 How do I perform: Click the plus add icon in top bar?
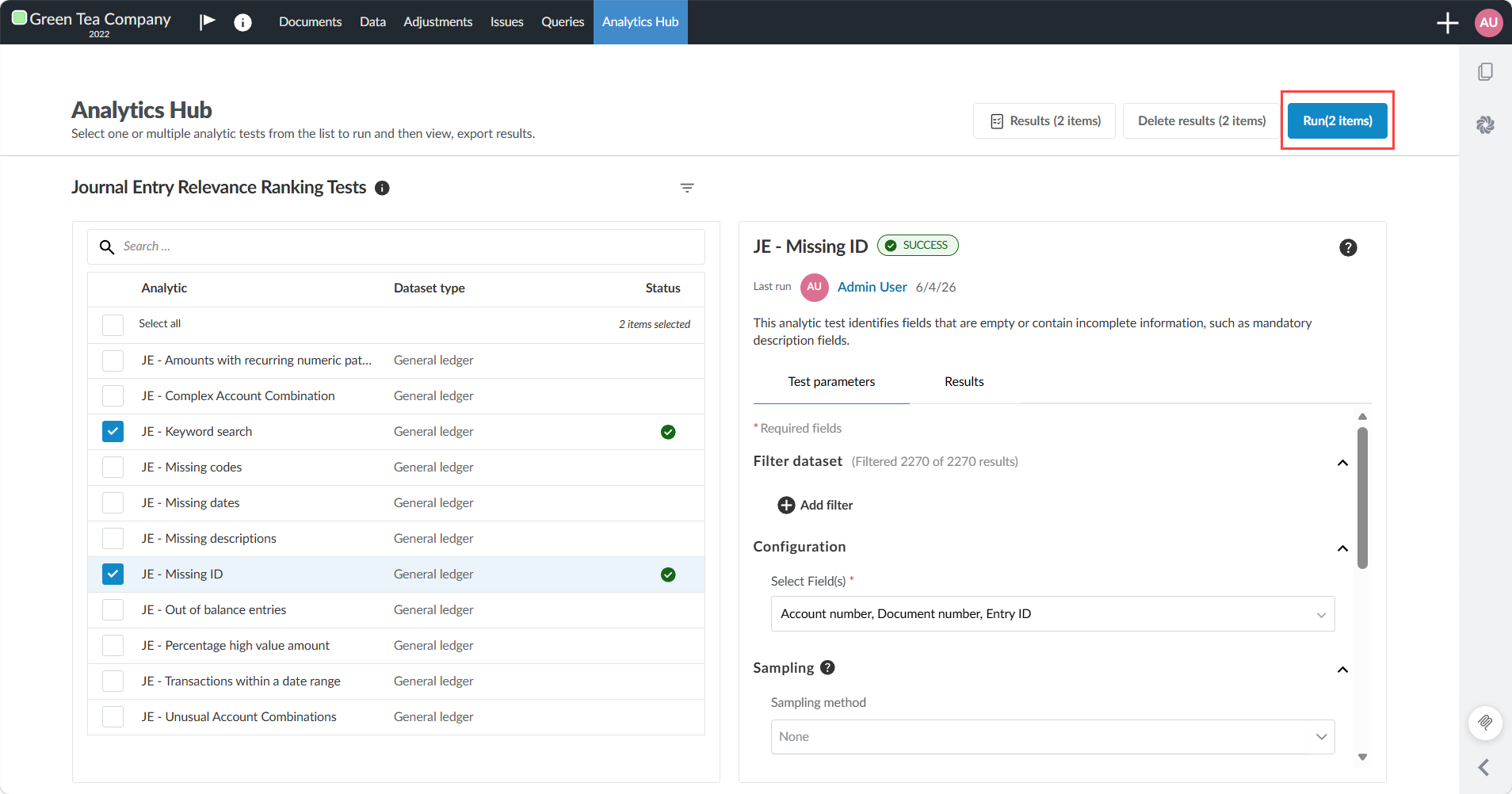click(1447, 22)
